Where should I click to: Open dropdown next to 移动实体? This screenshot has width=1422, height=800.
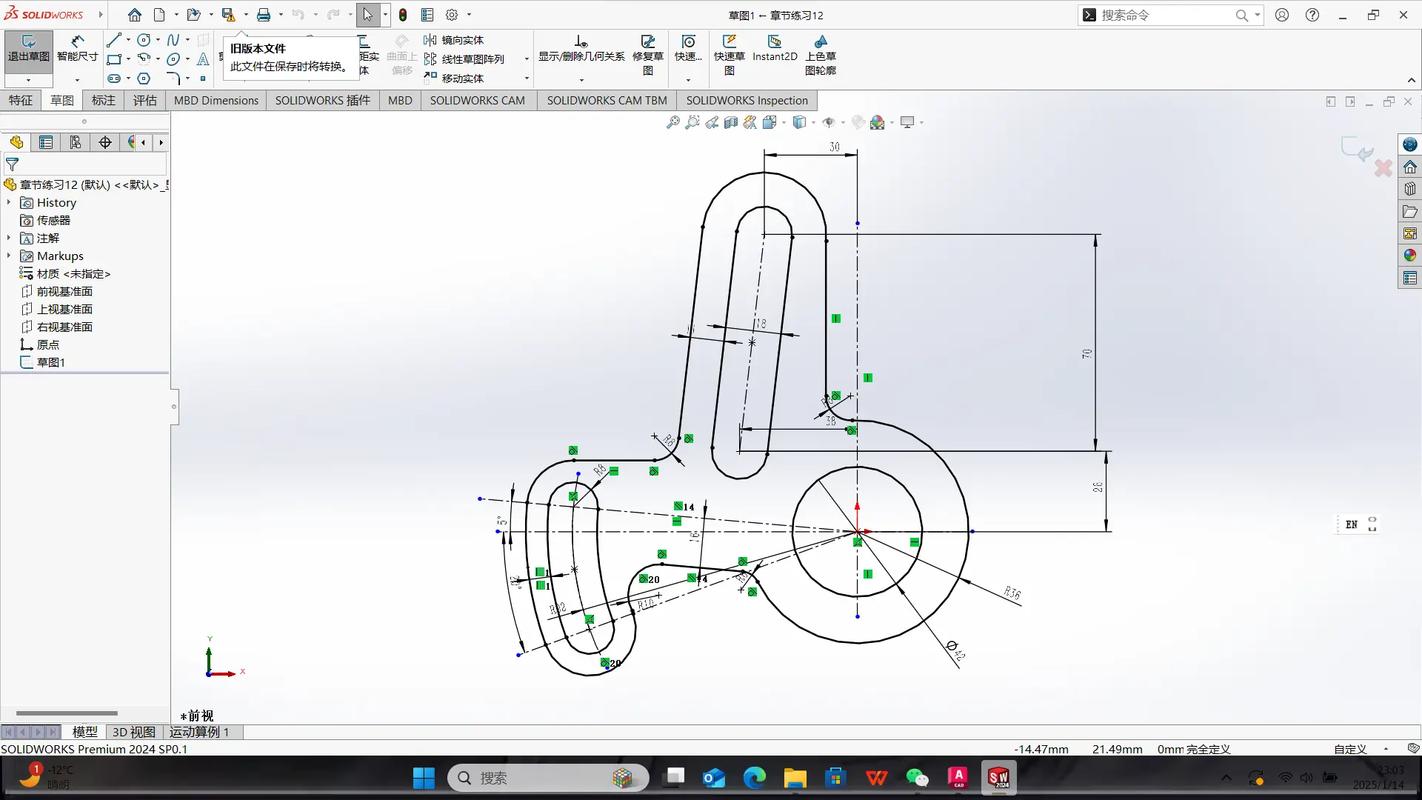pyautogui.click(x=526, y=78)
